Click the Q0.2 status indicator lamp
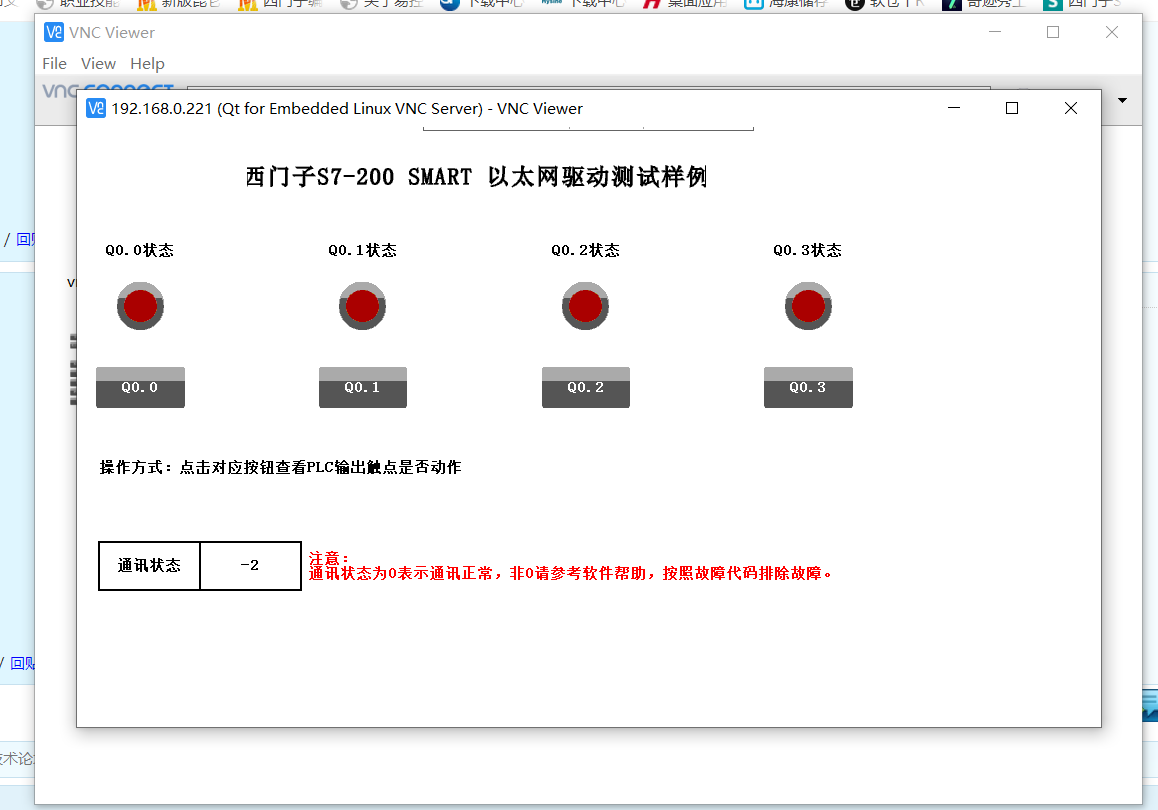1158x810 pixels. pos(585,306)
